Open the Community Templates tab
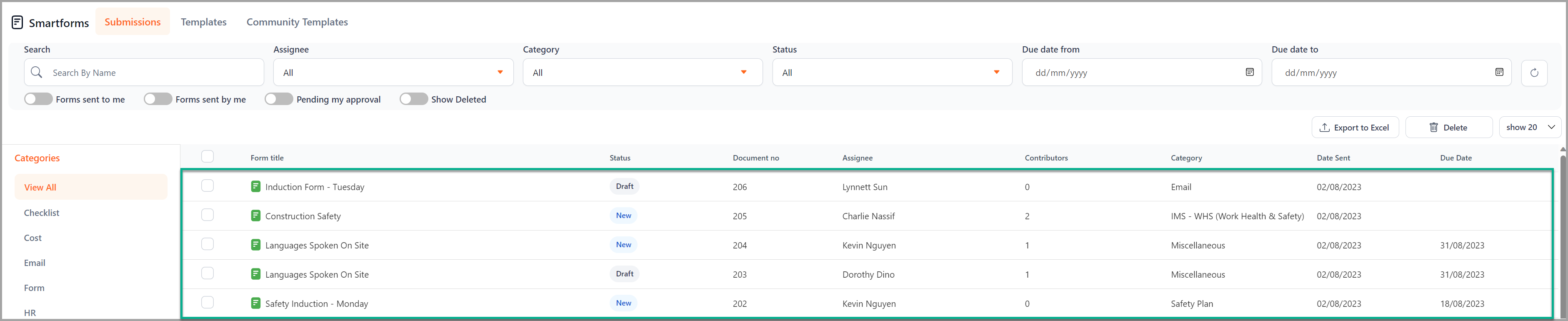This screenshot has height=321, width=1568. click(x=297, y=22)
